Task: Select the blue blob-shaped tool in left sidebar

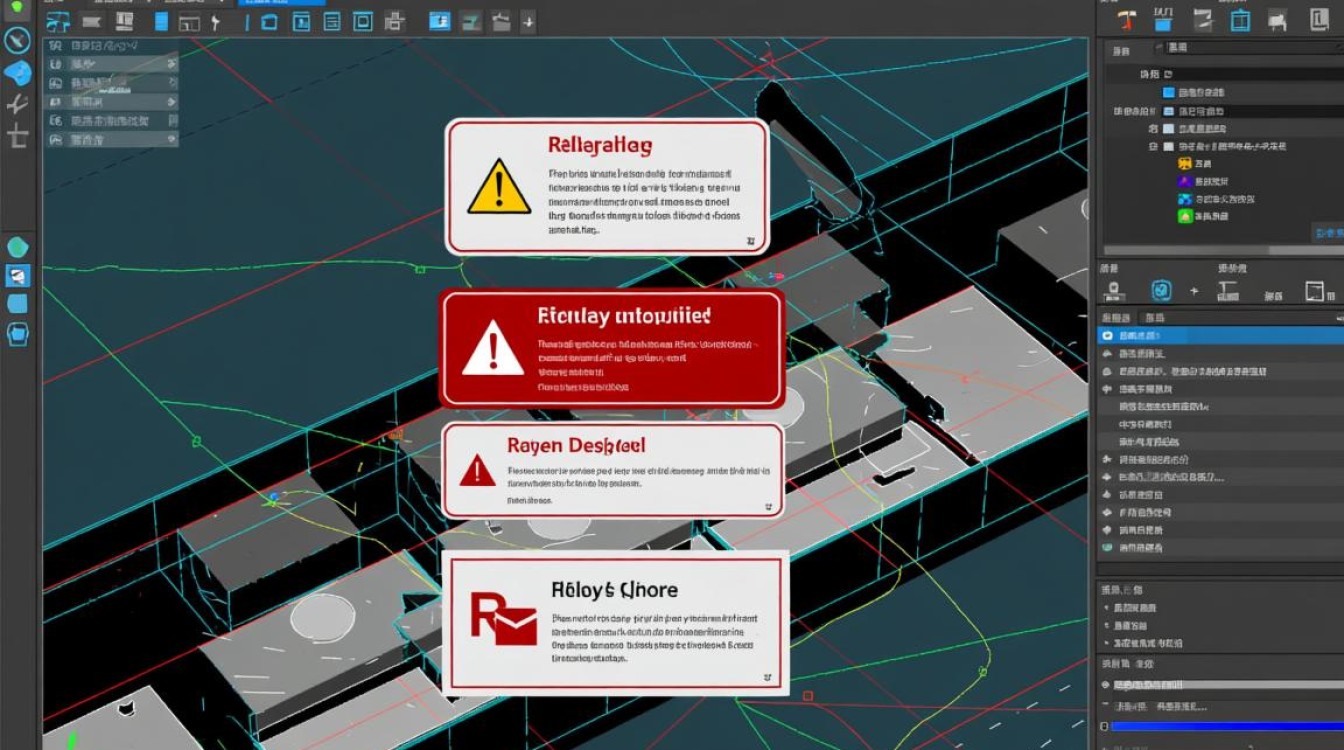Action: [18, 73]
